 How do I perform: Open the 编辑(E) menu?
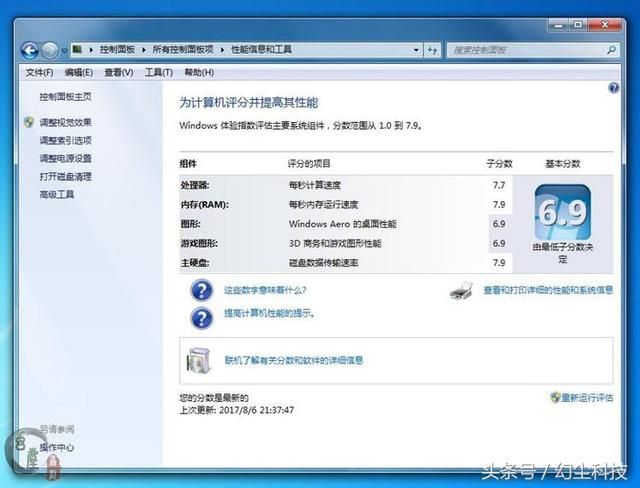click(x=78, y=73)
